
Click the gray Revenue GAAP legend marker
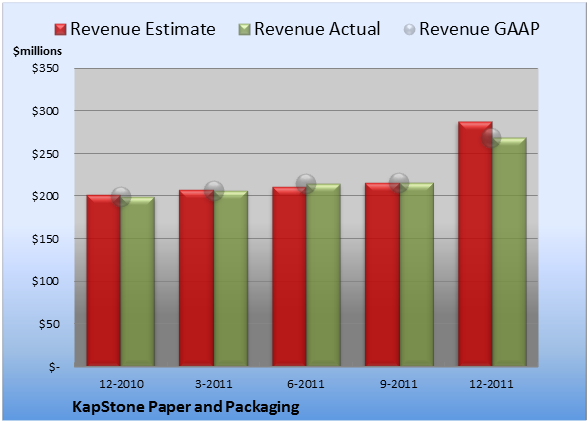click(410, 30)
